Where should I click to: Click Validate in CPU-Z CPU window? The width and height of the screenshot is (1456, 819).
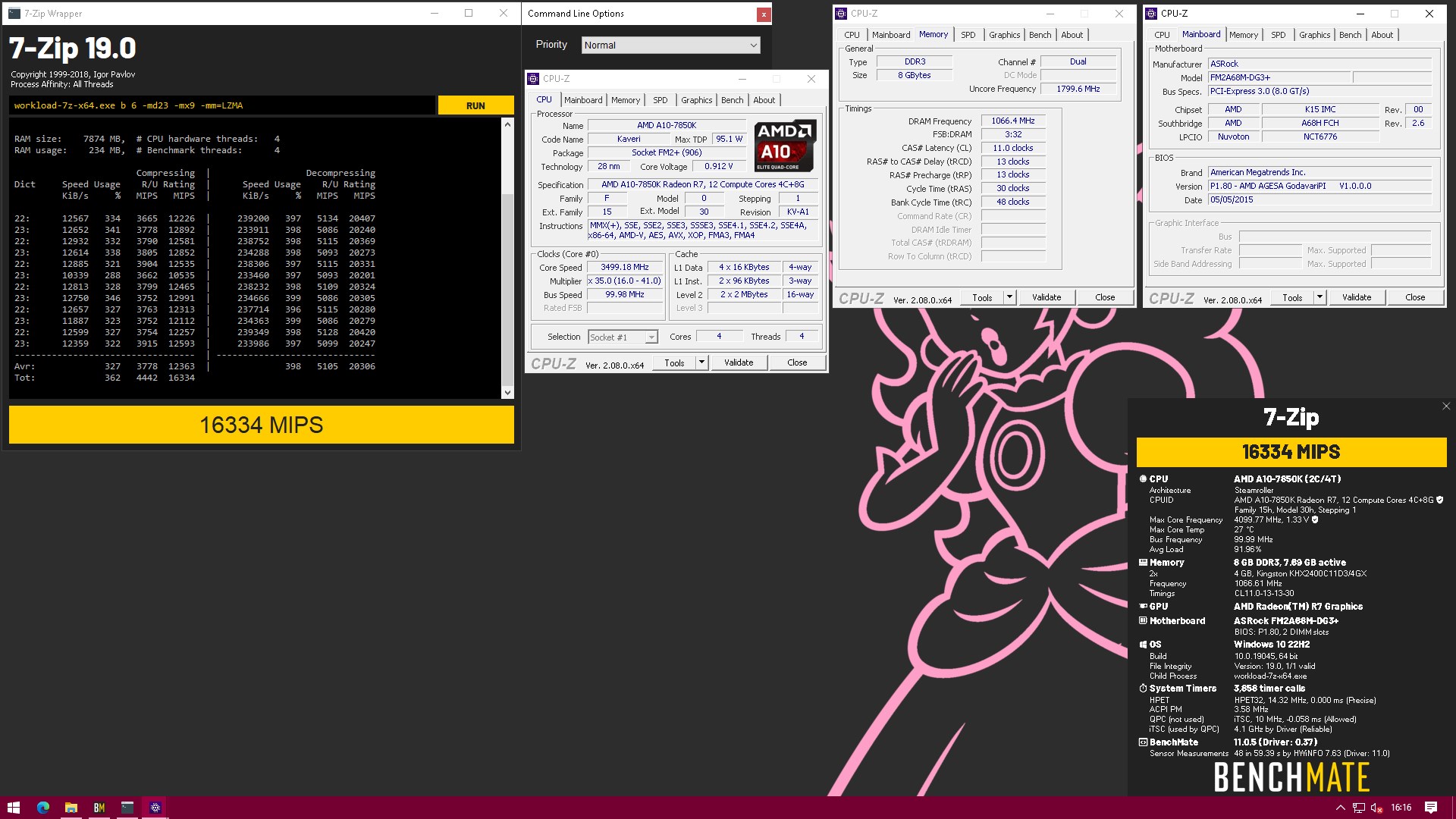(x=739, y=362)
